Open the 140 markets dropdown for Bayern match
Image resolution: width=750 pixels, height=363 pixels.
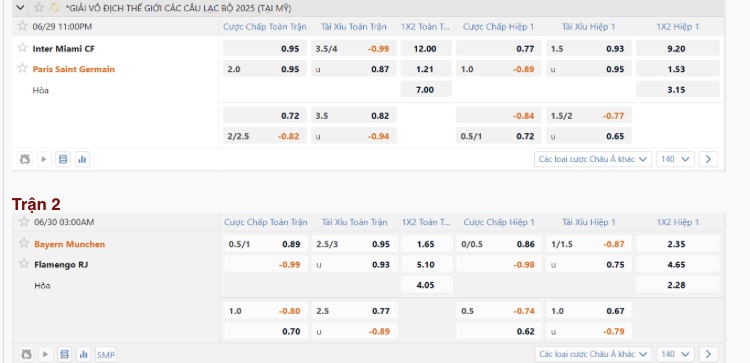tap(675, 354)
